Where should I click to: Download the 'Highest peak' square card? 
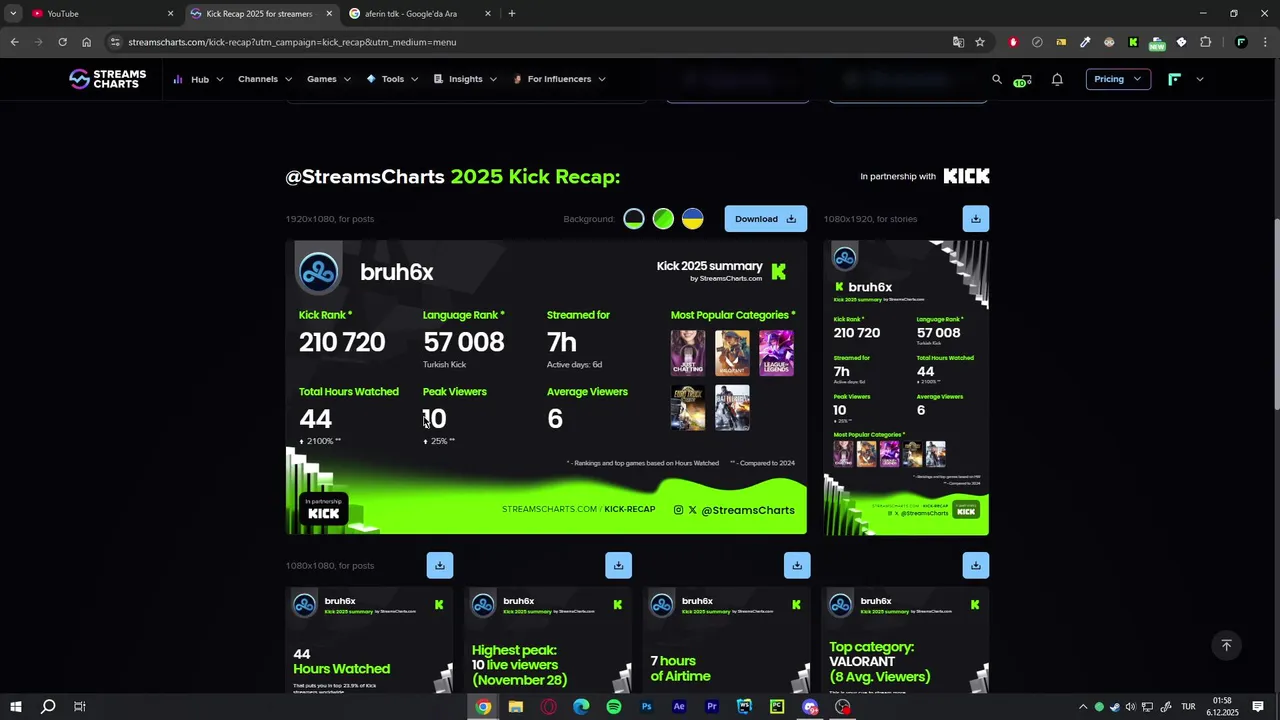(618, 566)
